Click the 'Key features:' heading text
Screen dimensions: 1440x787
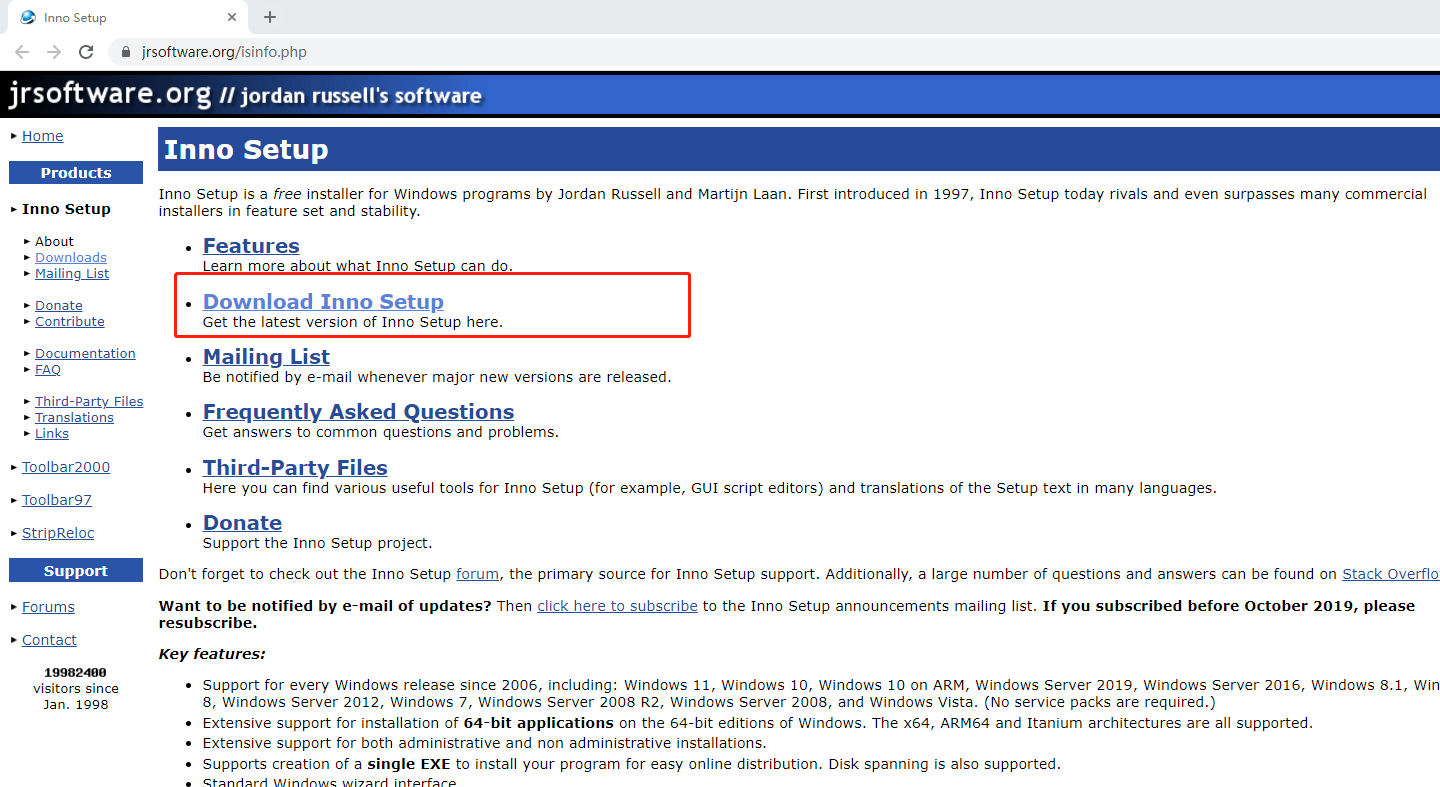point(212,654)
